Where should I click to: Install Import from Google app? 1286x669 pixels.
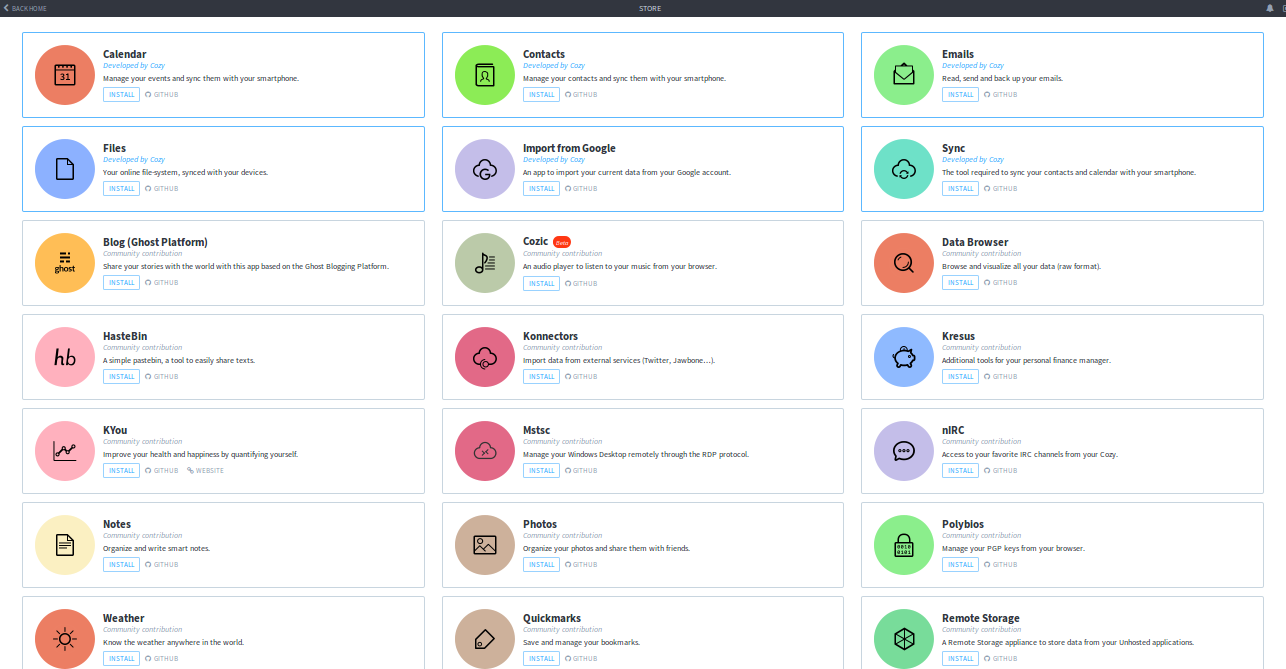tap(542, 189)
